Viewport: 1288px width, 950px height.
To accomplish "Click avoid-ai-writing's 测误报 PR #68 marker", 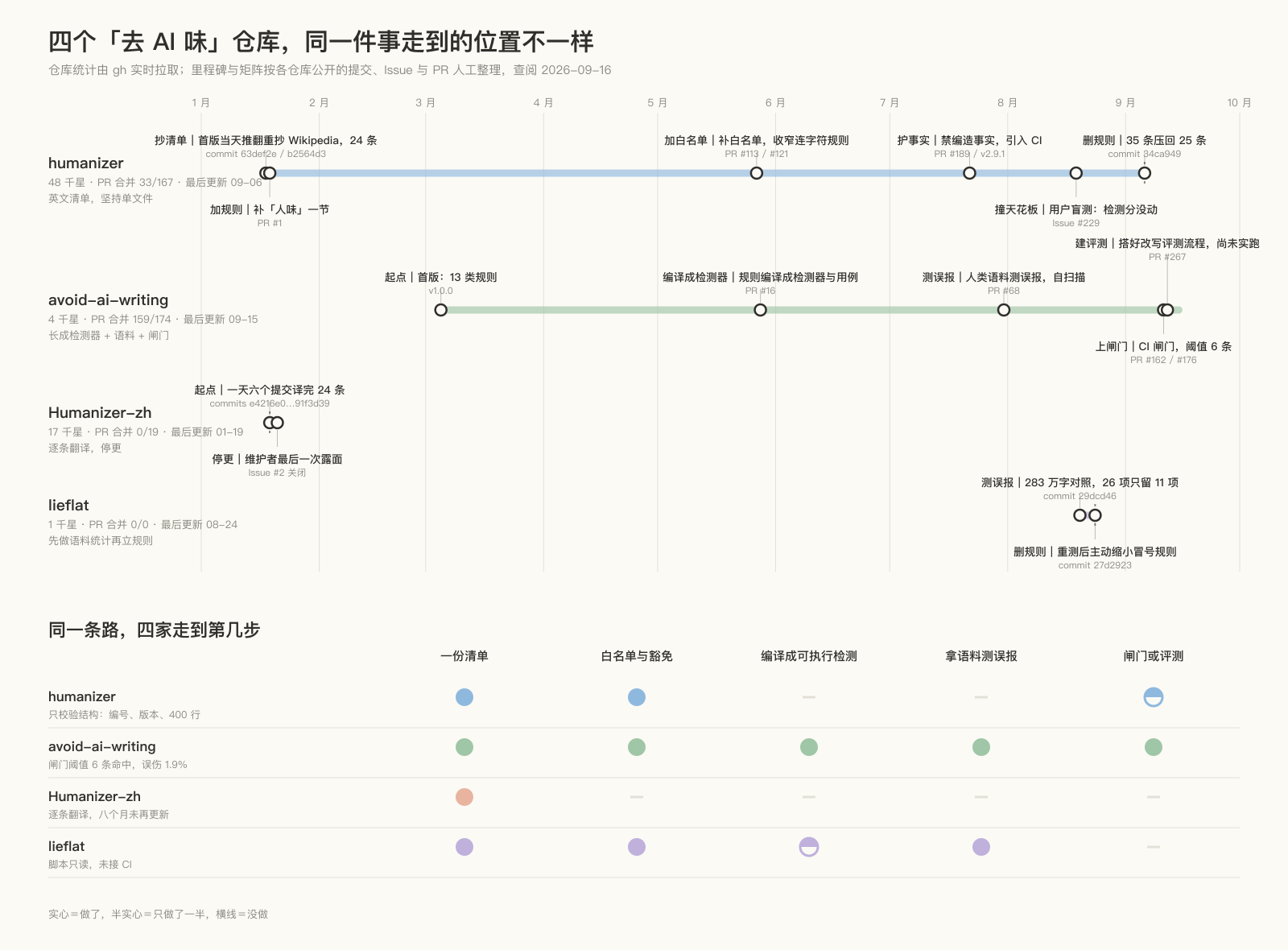I will [x=1004, y=310].
